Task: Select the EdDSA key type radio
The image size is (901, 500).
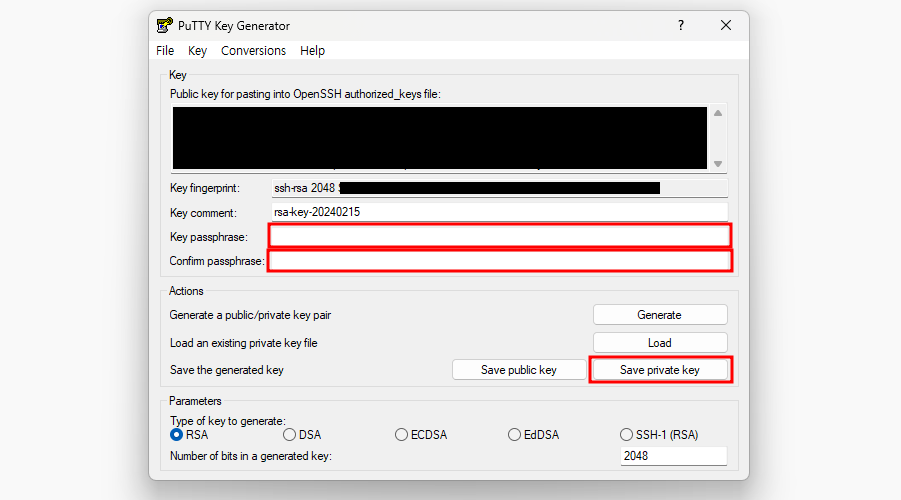Action: pyautogui.click(x=514, y=434)
